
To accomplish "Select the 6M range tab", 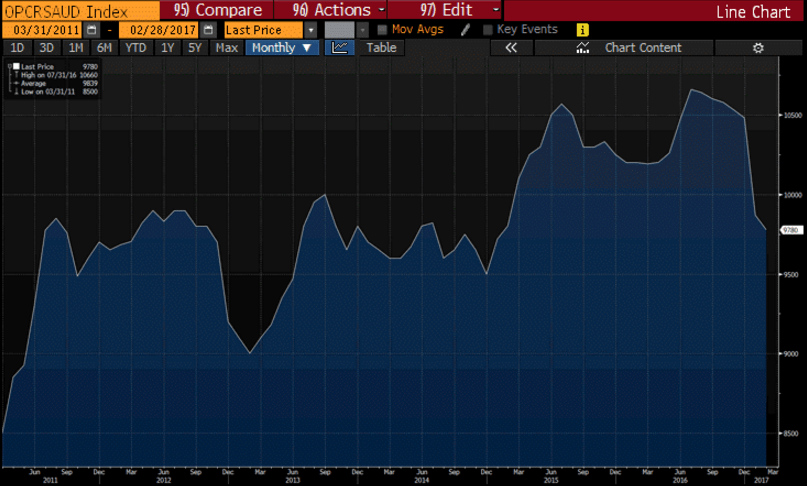I will click(104, 48).
